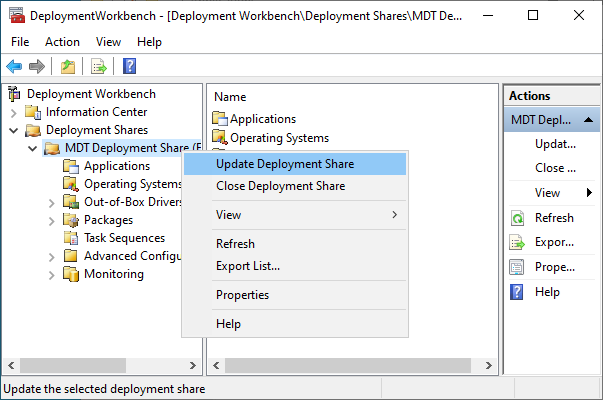Click Refresh label in Actions pane

tap(554, 218)
